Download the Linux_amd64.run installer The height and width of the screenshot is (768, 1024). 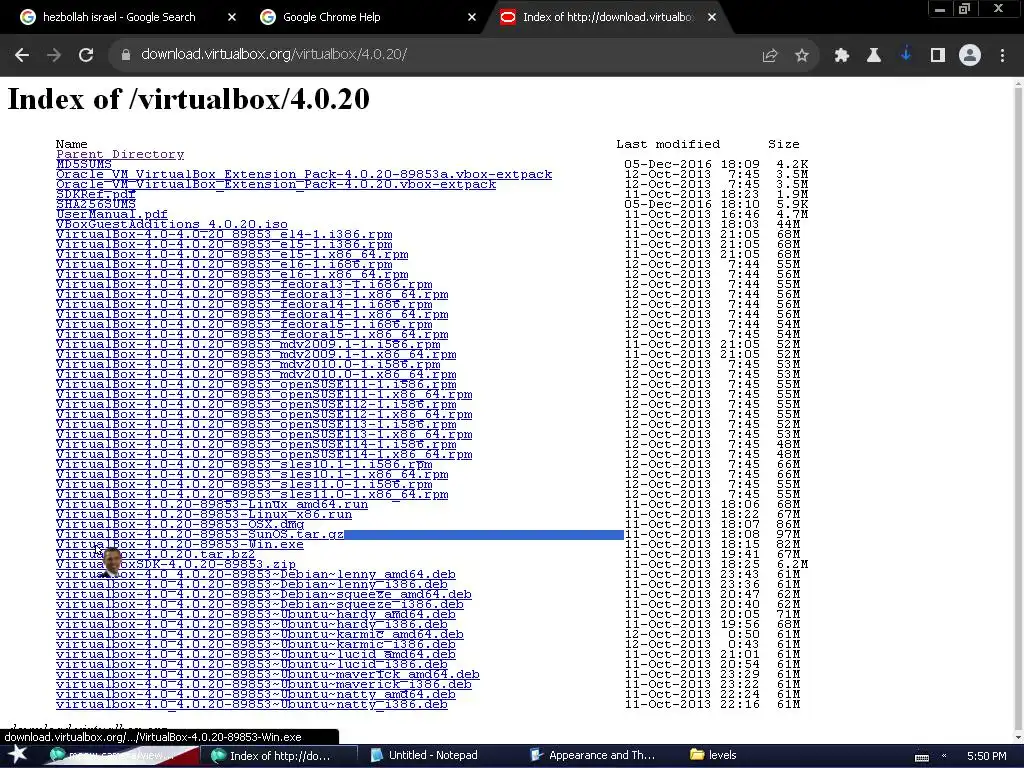click(212, 504)
